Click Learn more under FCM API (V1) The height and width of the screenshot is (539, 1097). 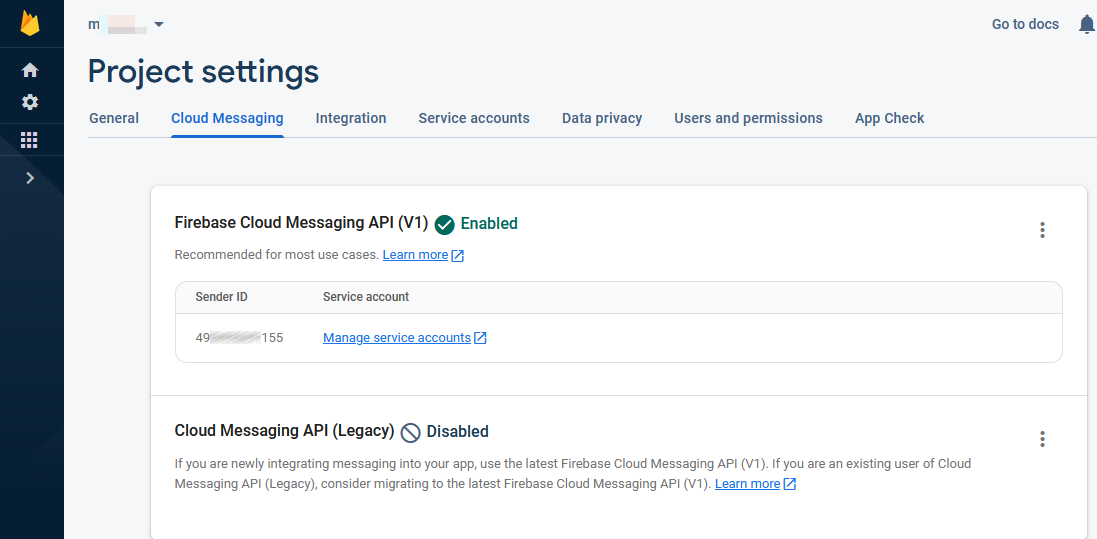pyautogui.click(x=415, y=255)
